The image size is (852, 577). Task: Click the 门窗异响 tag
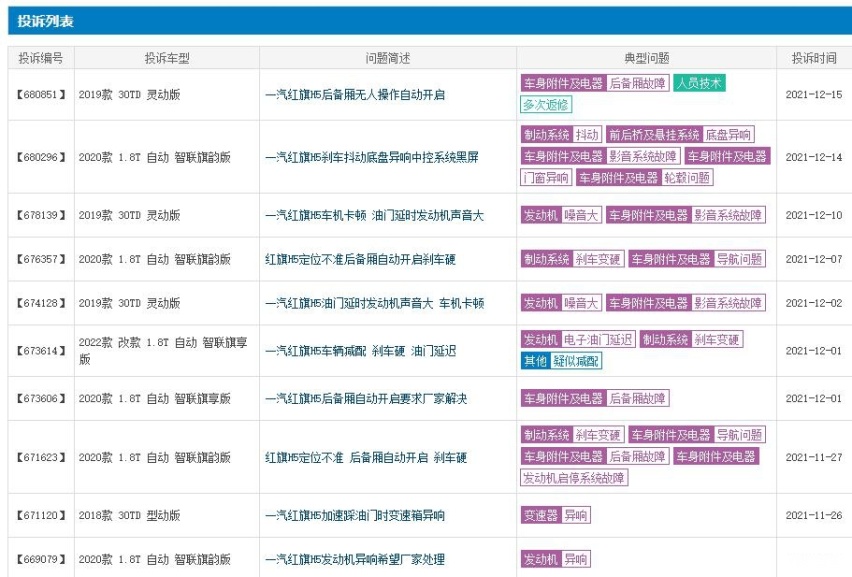546,178
